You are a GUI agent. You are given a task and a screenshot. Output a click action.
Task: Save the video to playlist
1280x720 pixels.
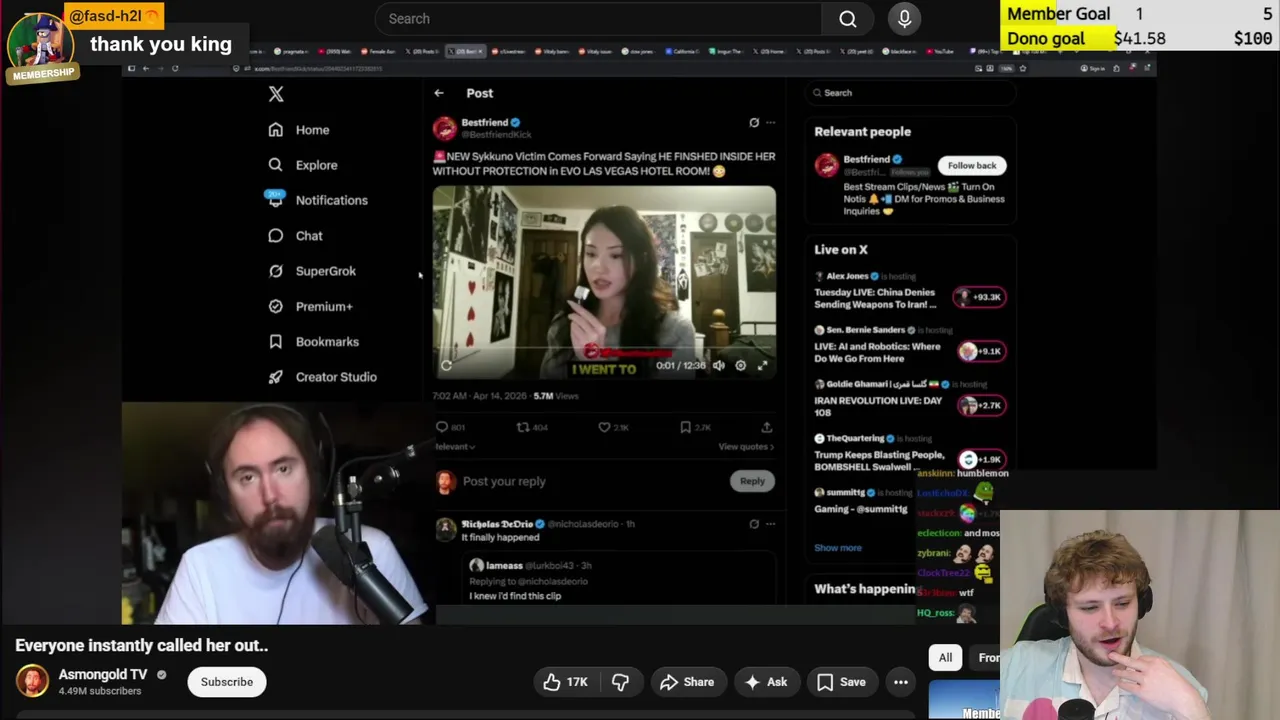pos(841,682)
